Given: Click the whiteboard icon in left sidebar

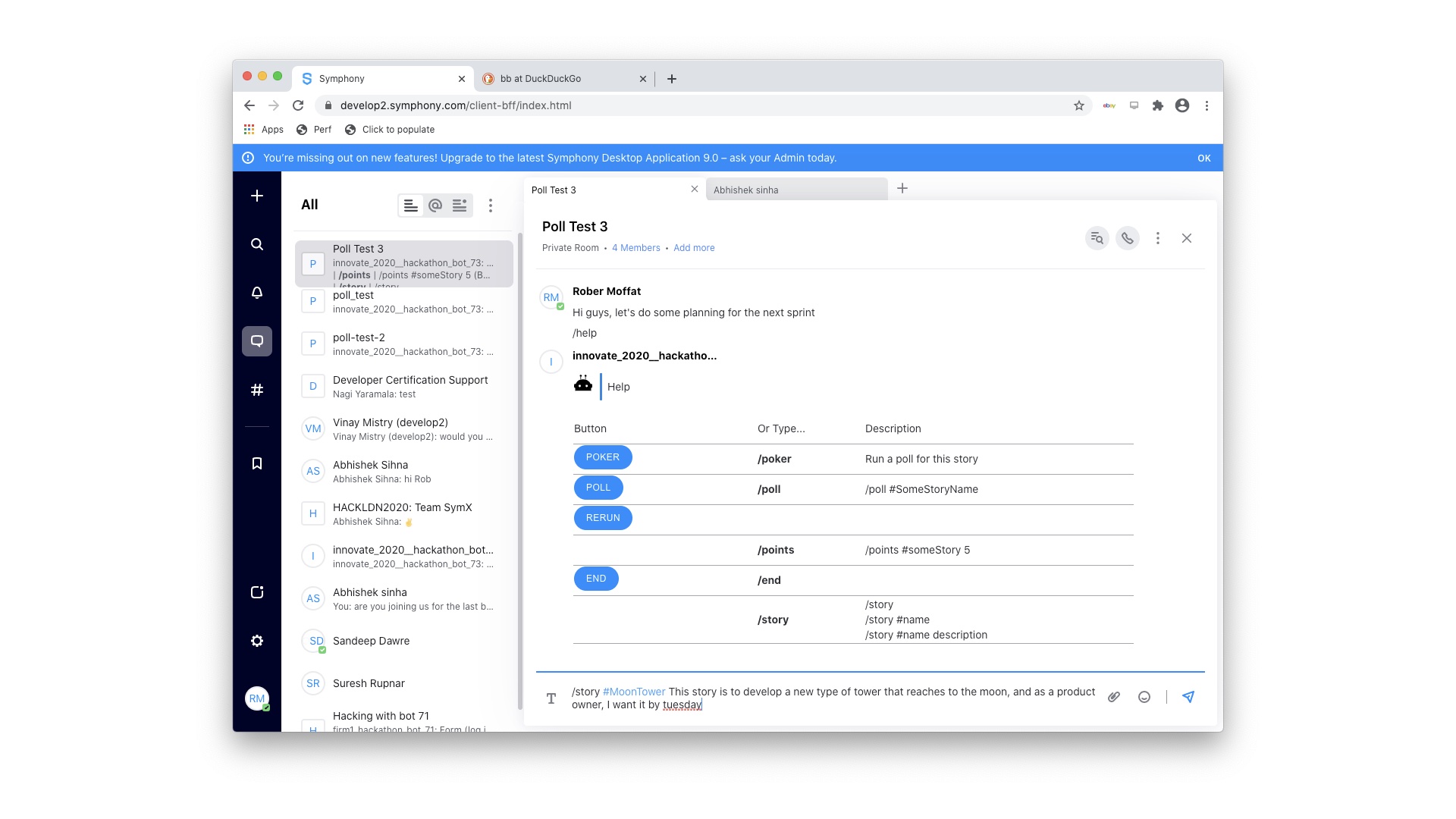Looking at the screenshot, I should point(258,592).
